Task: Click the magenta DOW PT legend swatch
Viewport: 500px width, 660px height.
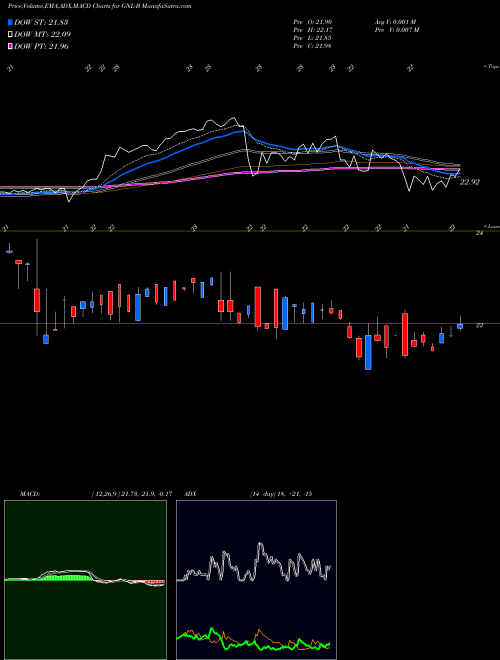Action: point(10,46)
